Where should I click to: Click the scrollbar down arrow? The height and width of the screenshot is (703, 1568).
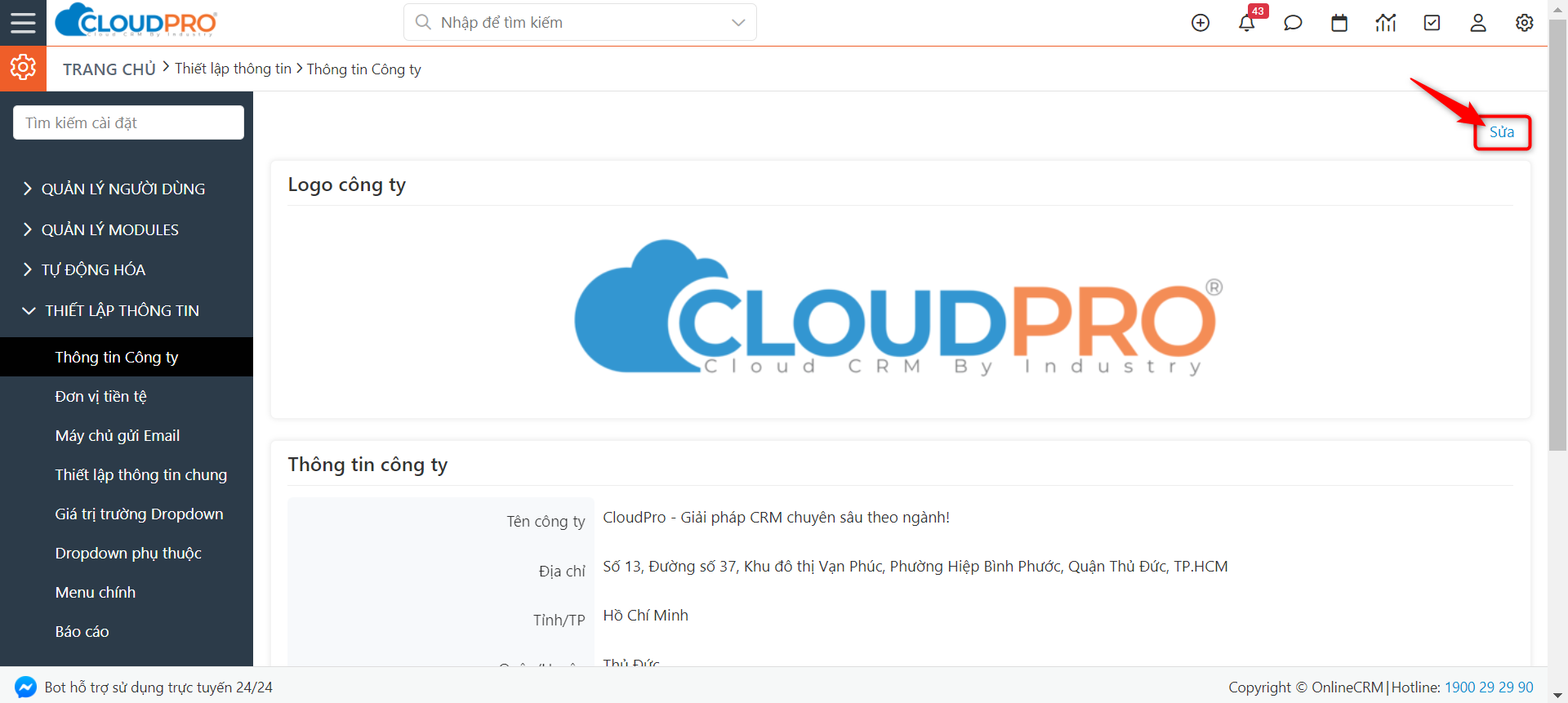[1558, 695]
